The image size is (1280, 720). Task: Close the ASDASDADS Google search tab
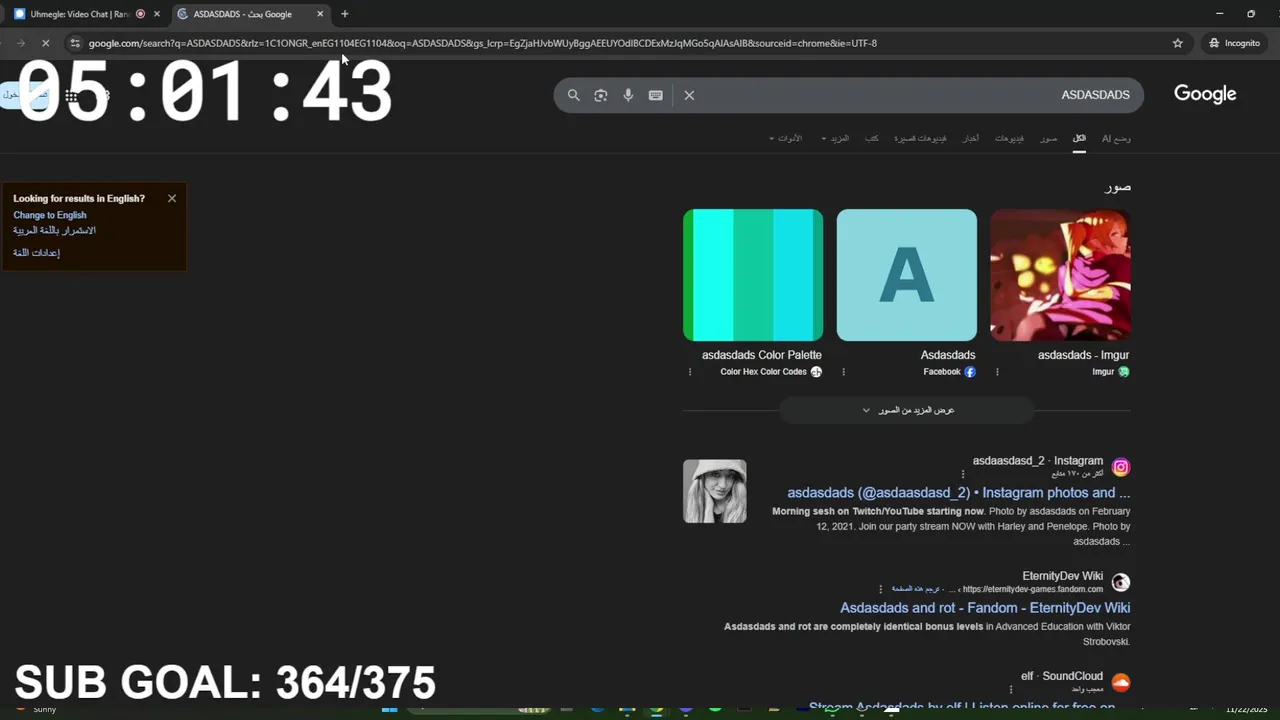320,14
